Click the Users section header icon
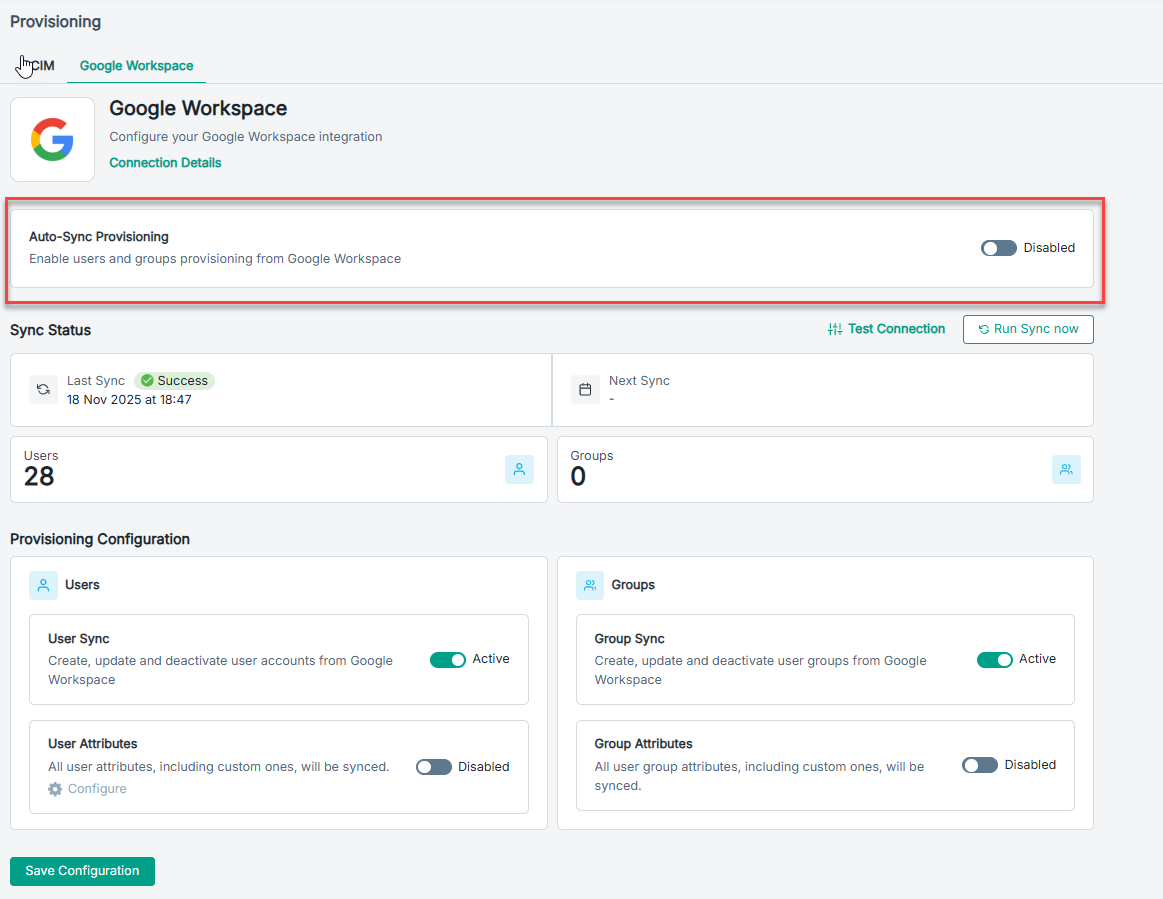Image resolution: width=1163 pixels, height=899 pixels. point(43,585)
